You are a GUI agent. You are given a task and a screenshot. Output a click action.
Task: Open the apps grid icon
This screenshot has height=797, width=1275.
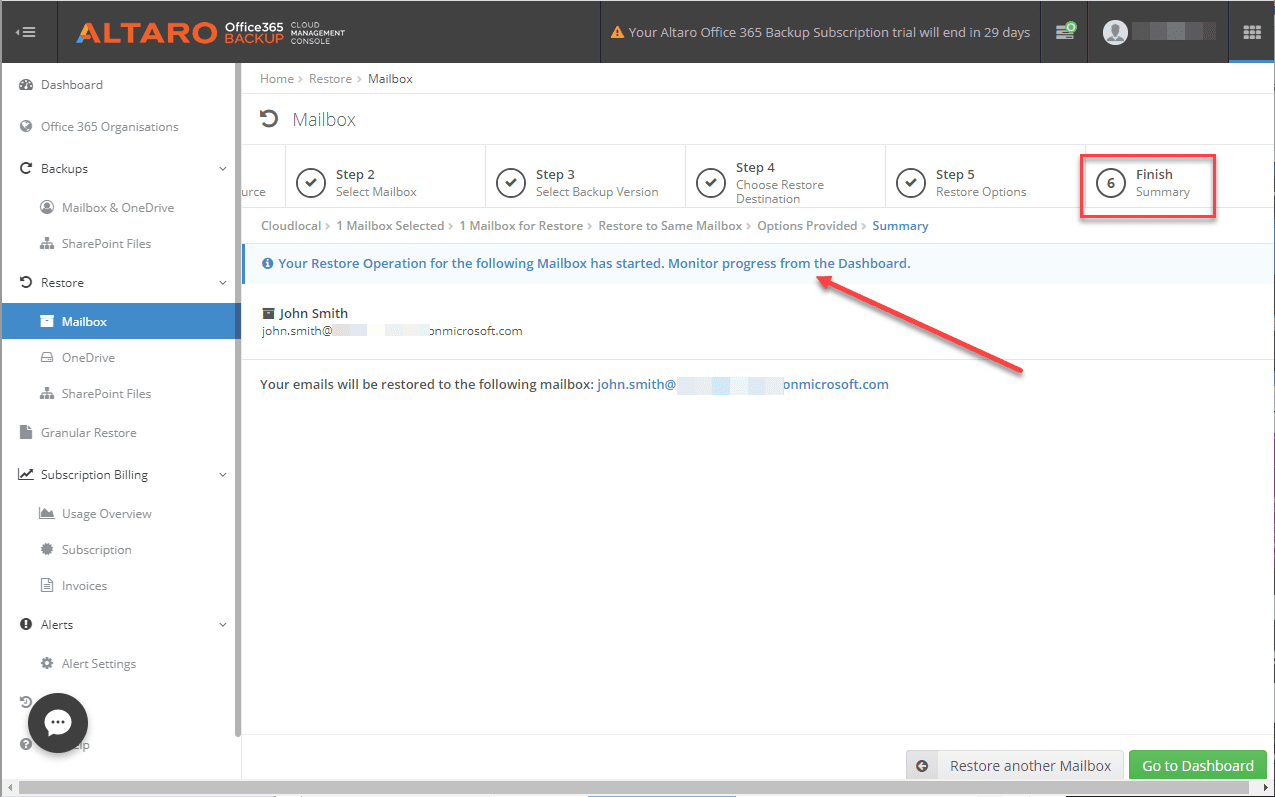coord(1251,32)
